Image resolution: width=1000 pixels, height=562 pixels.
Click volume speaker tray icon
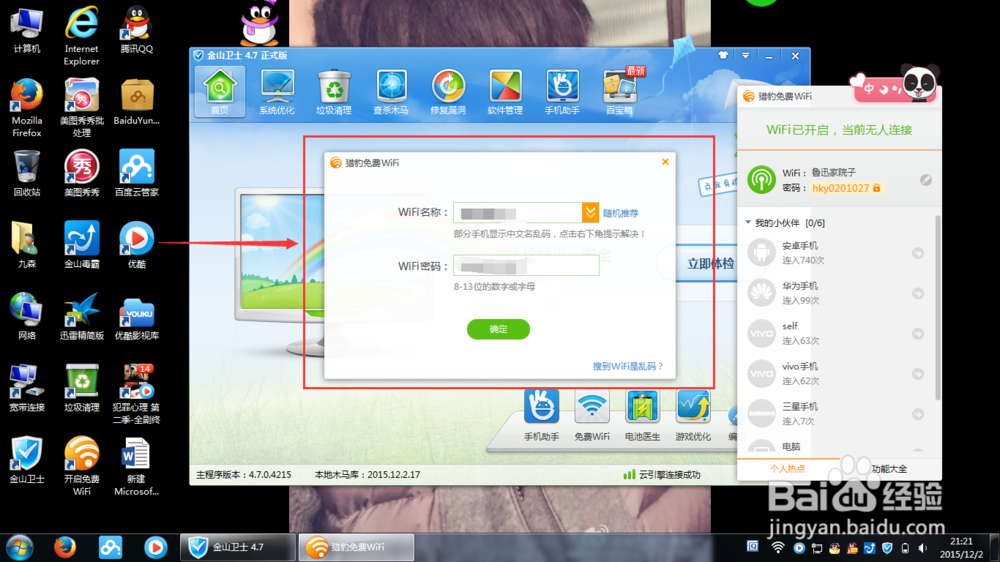tap(923, 548)
